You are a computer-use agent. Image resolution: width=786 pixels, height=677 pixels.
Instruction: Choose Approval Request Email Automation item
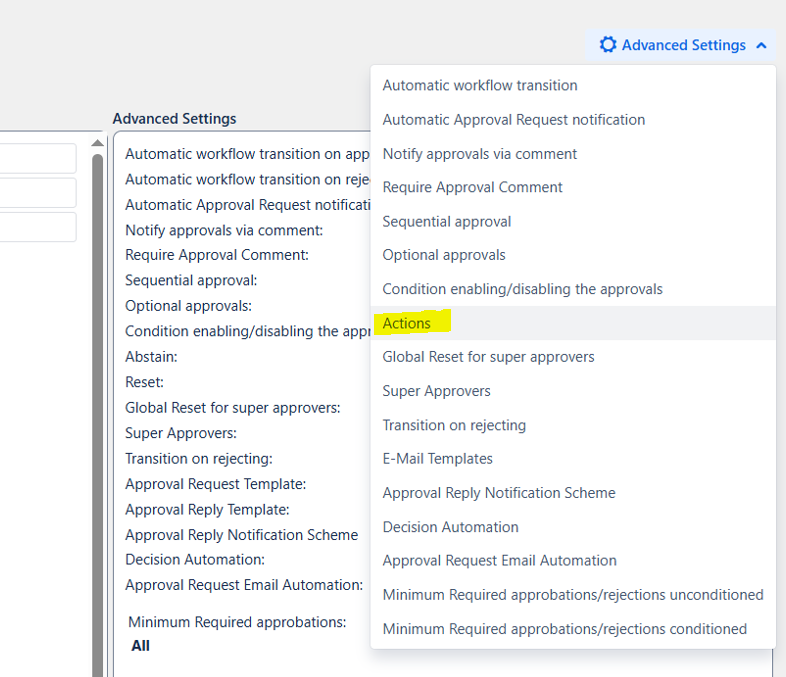pyautogui.click(x=499, y=561)
